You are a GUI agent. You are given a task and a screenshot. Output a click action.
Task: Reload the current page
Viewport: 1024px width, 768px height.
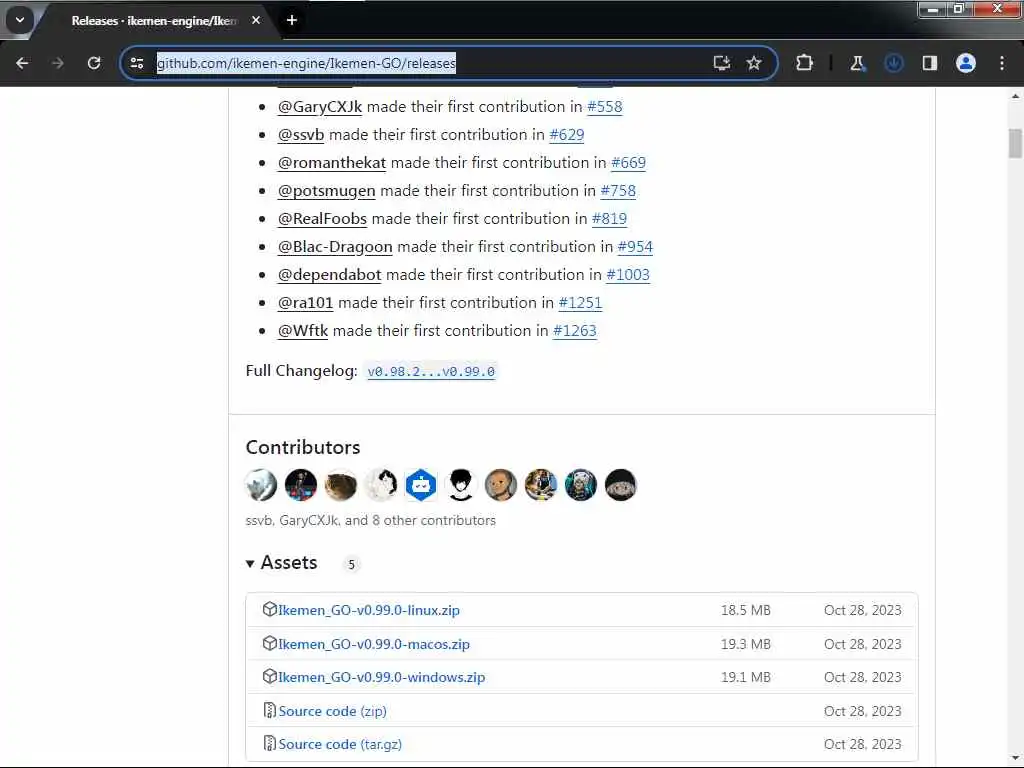(x=94, y=63)
